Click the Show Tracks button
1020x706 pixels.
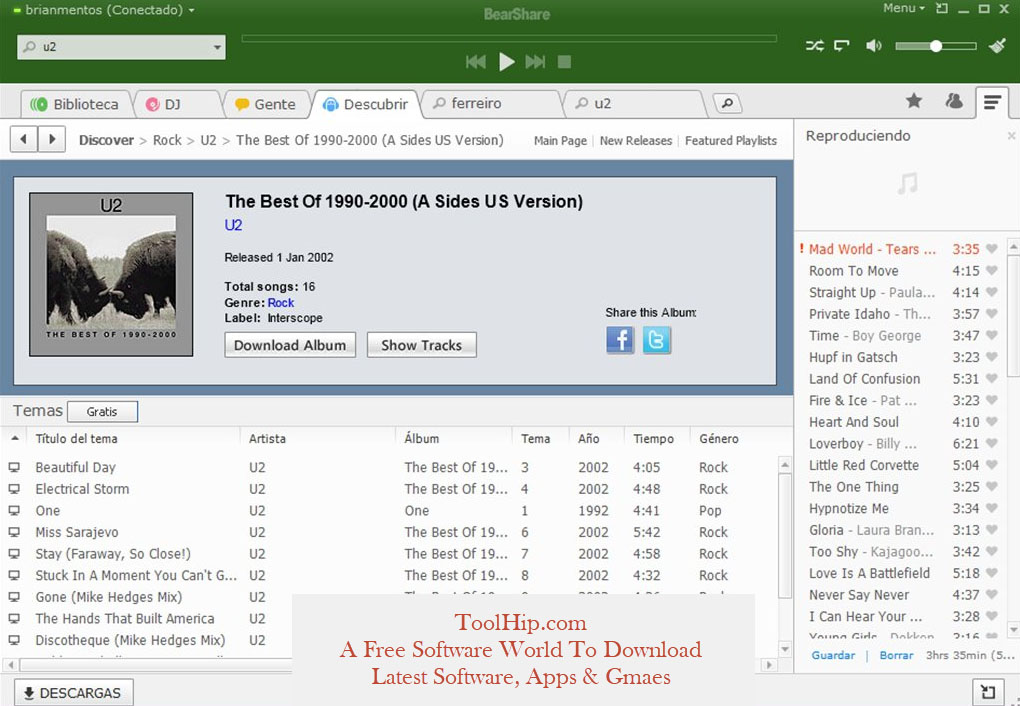coord(422,345)
